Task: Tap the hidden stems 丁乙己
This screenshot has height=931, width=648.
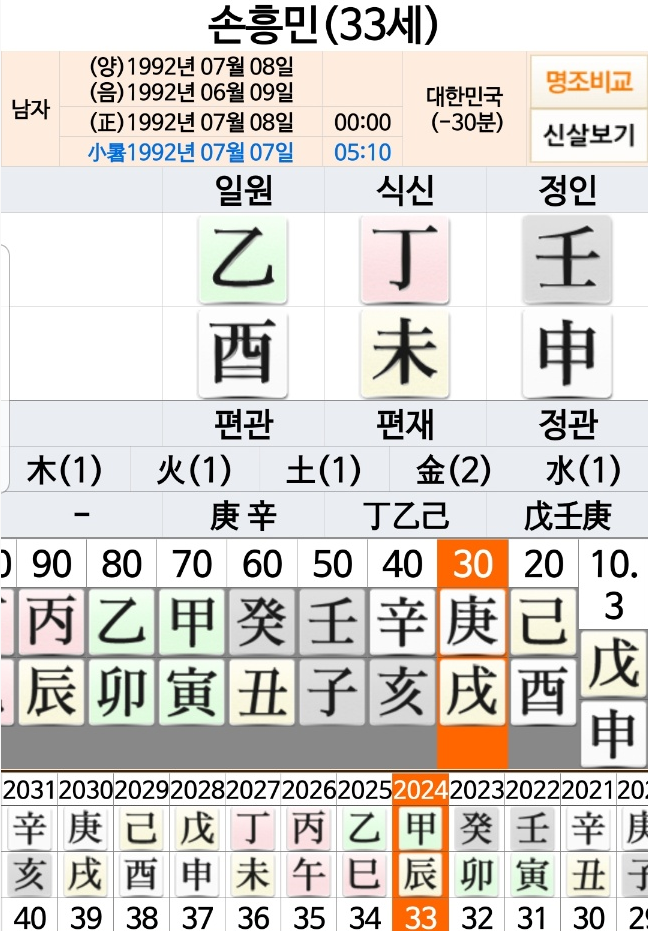Action: pos(405,516)
